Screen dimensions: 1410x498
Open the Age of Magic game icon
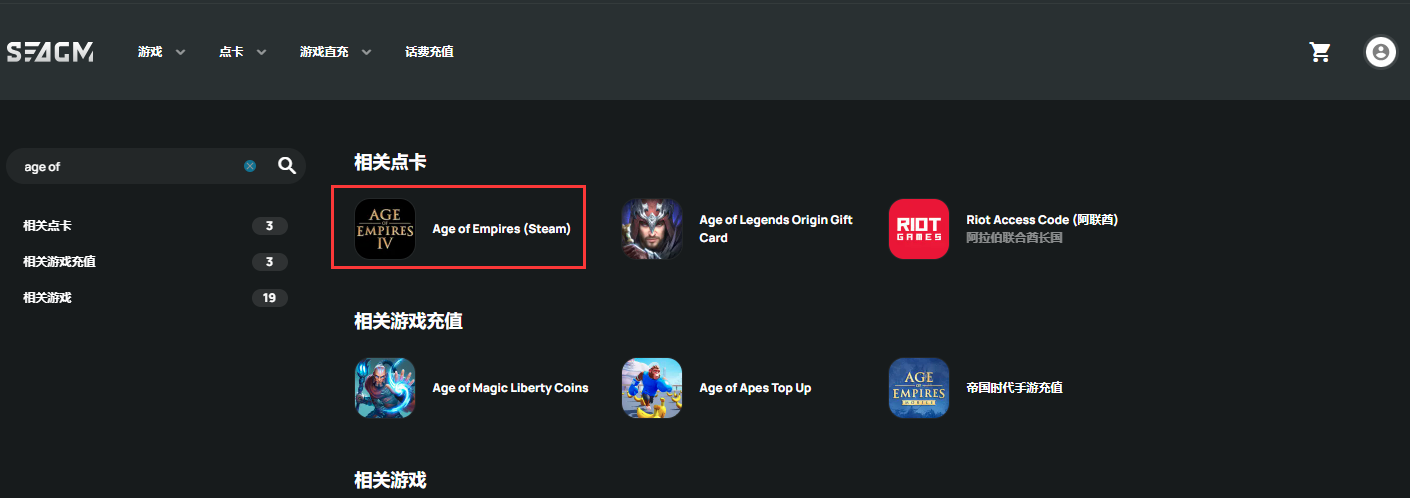(x=385, y=388)
